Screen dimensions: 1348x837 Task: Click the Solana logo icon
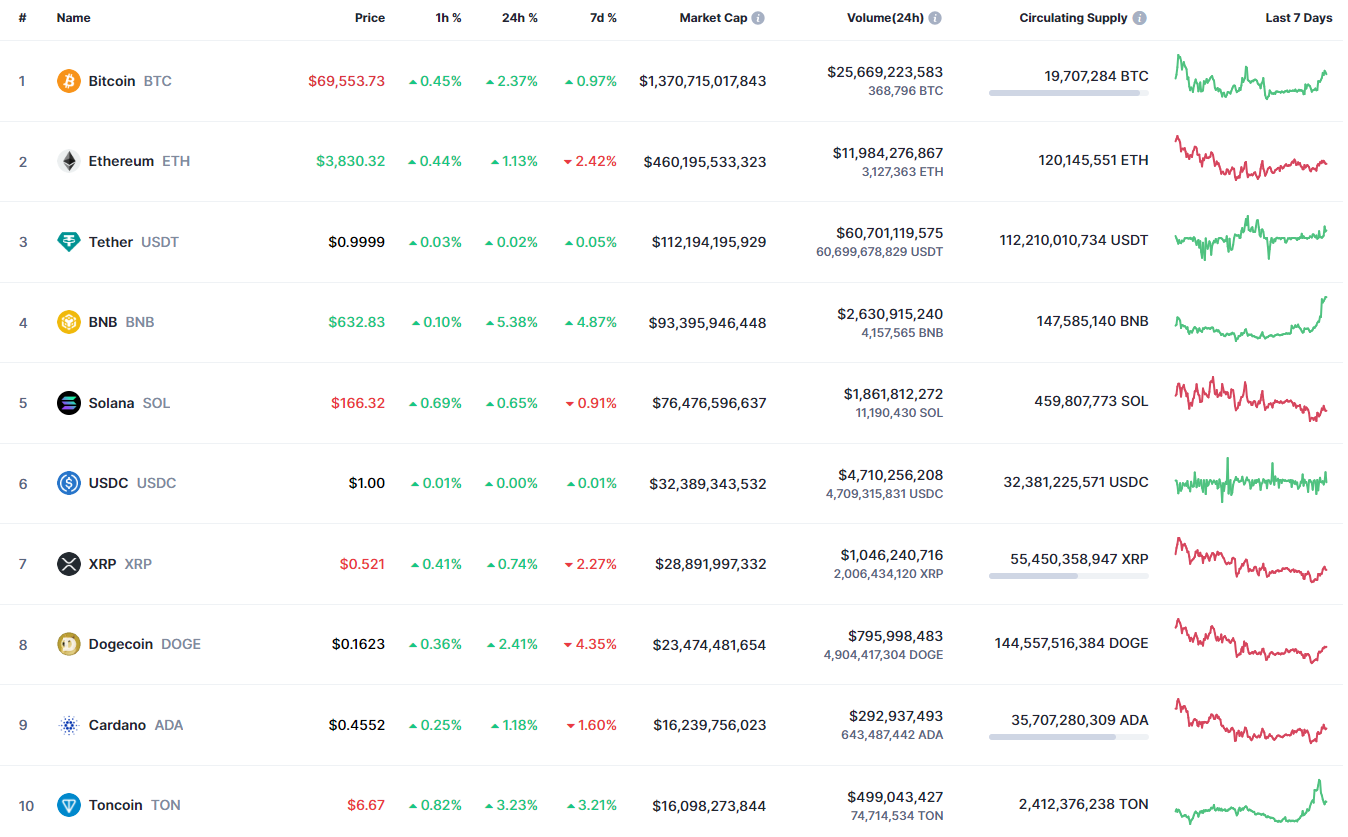pyautogui.click(x=68, y=403)
